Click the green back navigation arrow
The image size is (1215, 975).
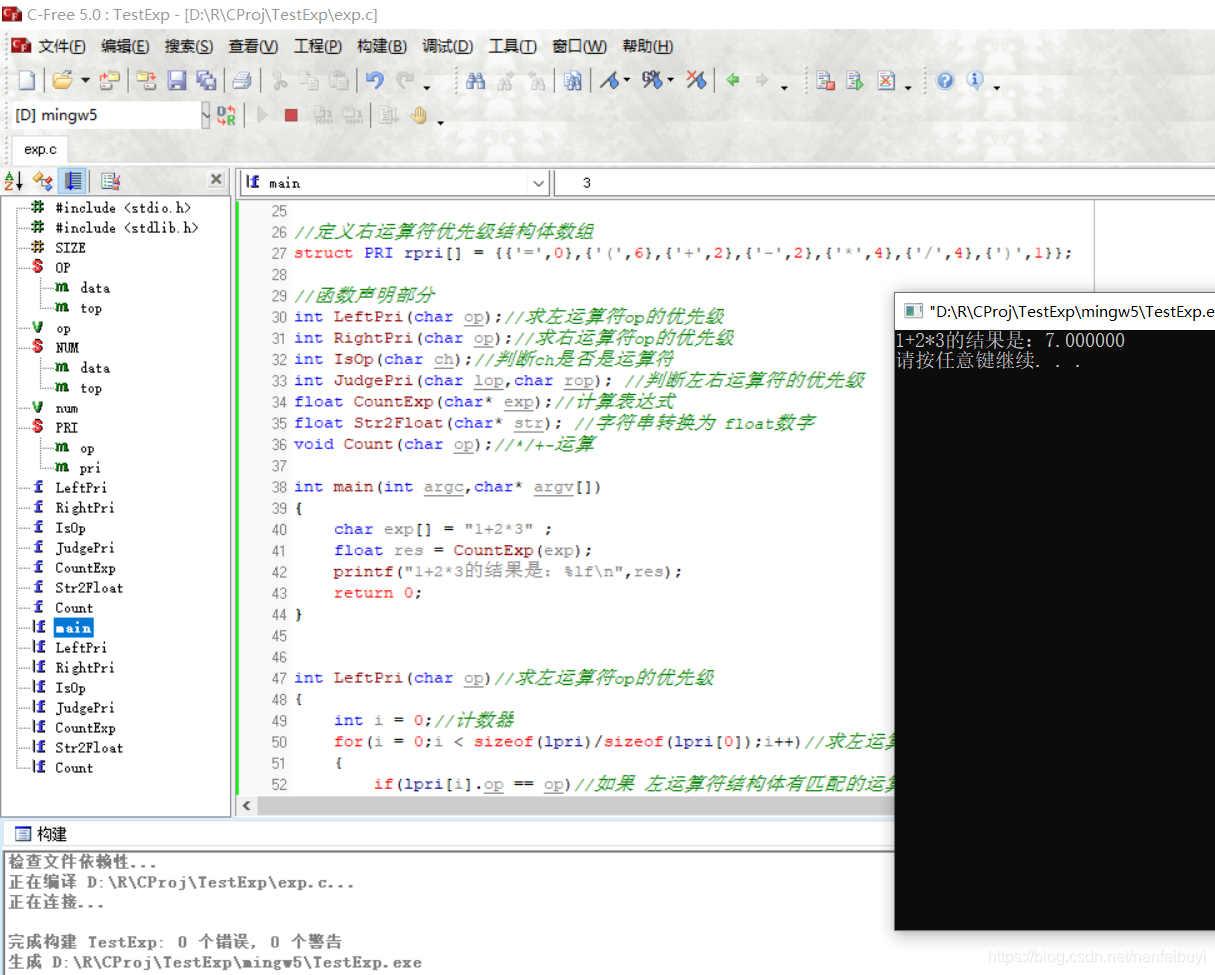[x=733, y=81]
